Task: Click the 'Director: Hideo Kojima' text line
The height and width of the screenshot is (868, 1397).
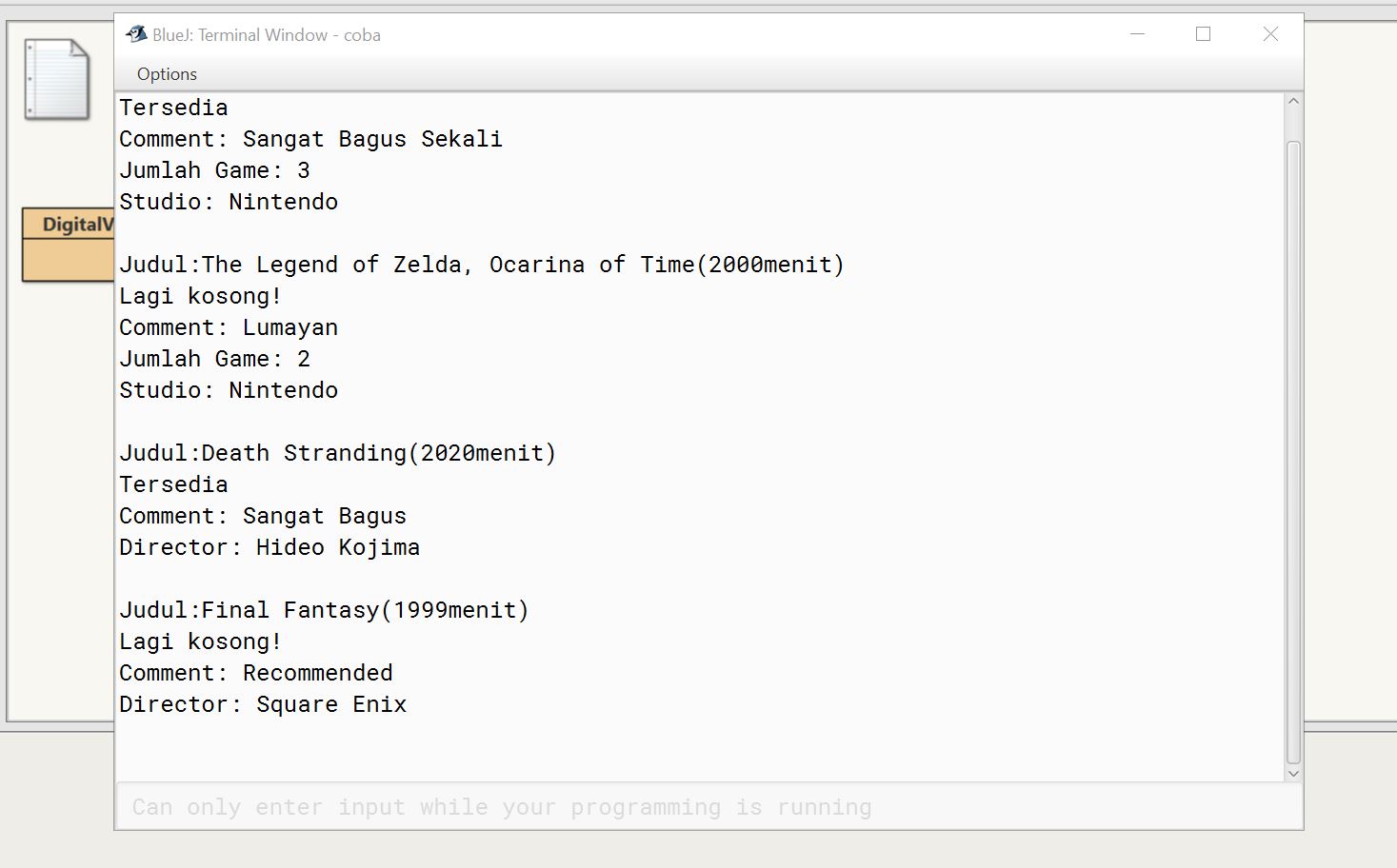Action: (269, 547)
